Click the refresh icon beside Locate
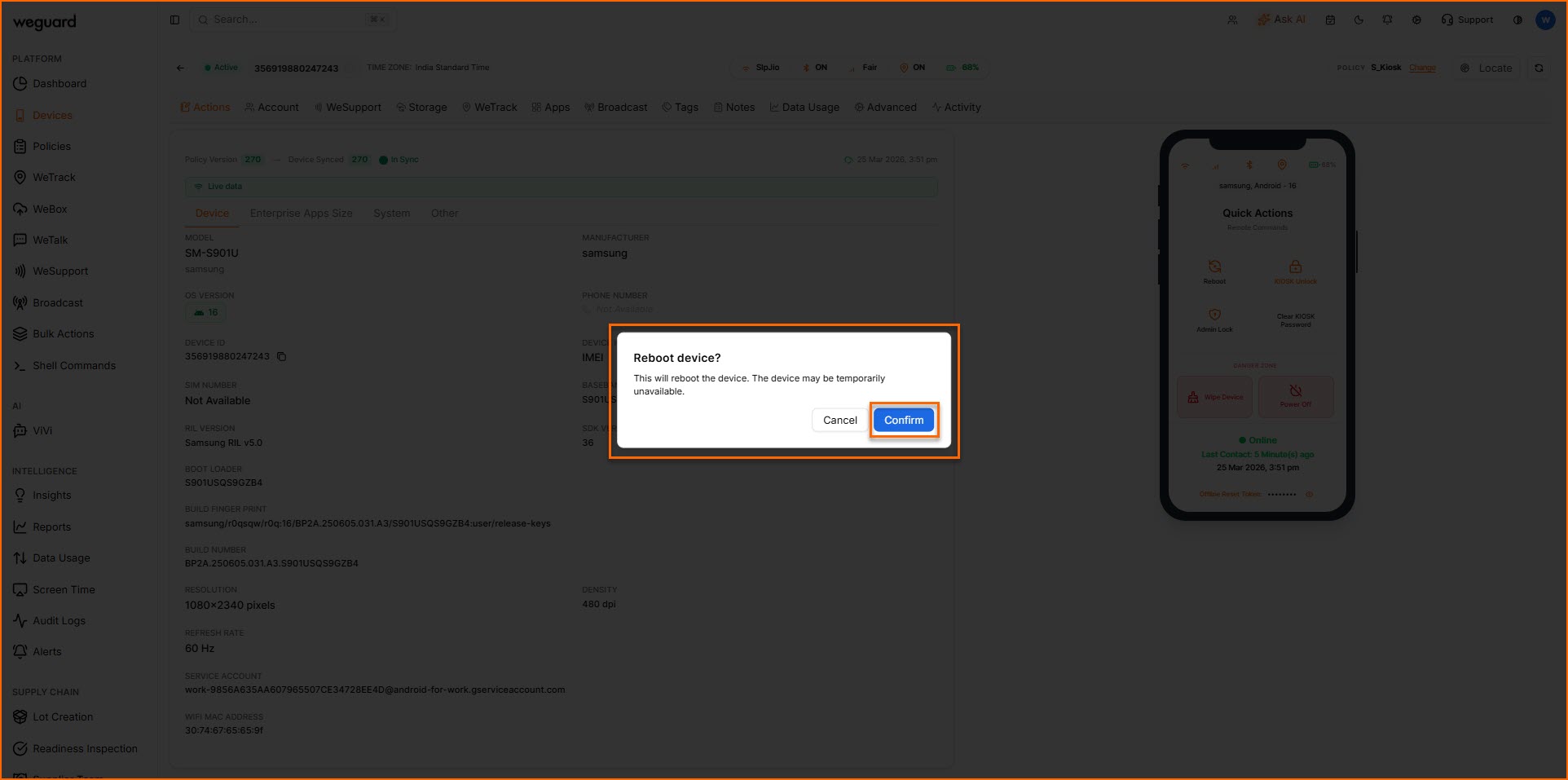This screenshot has height=780, width=1568. point(1539,68)
